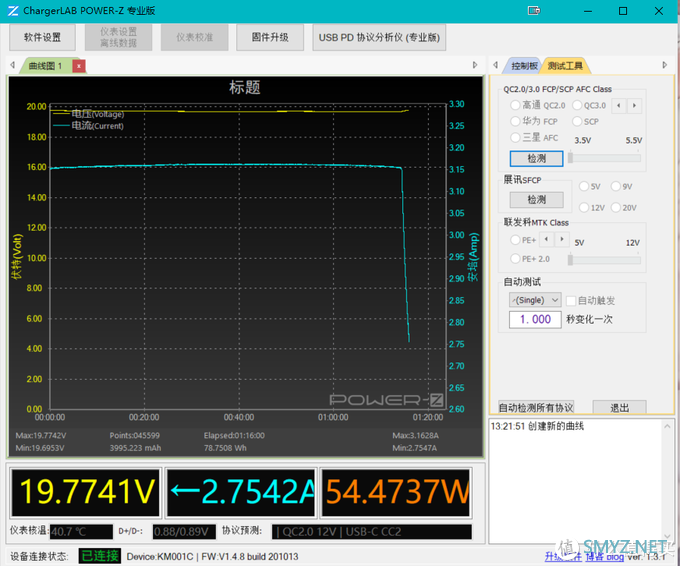Click the chart title 标题
The height and width of the screenshot is (566, 680).
tap(245, 87)
